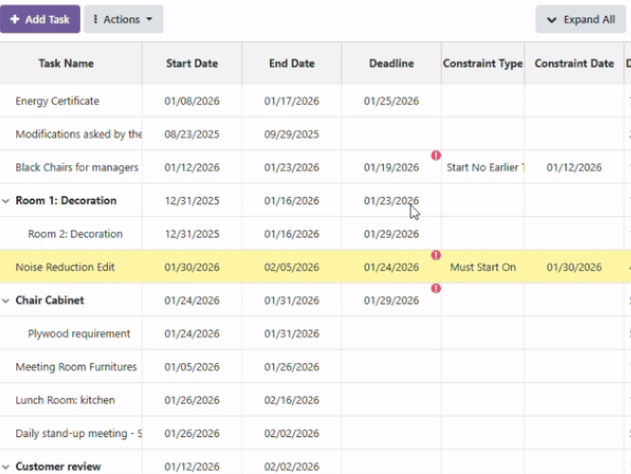The height and width of the screenshot is (474, 631).
Task: Open the Actions dropdown menu
Action: 123,19
